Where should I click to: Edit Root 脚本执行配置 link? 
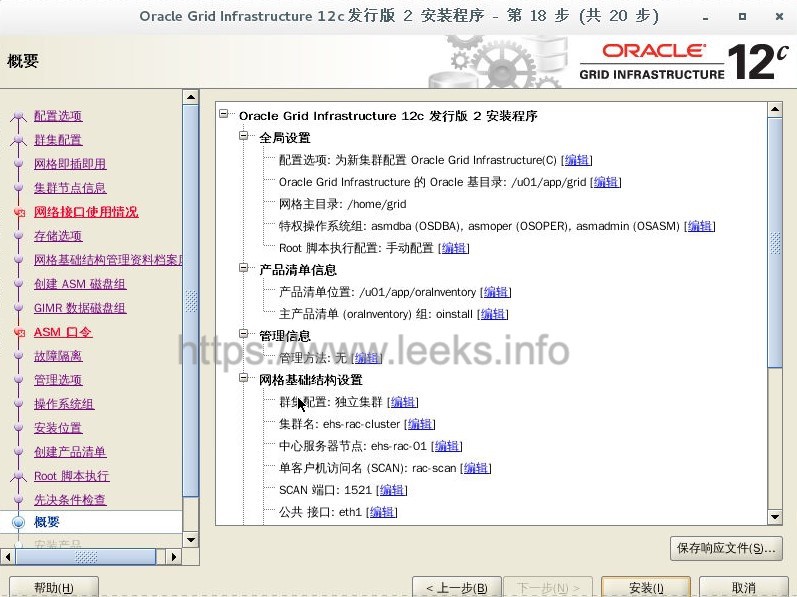(x=453, y=248)
